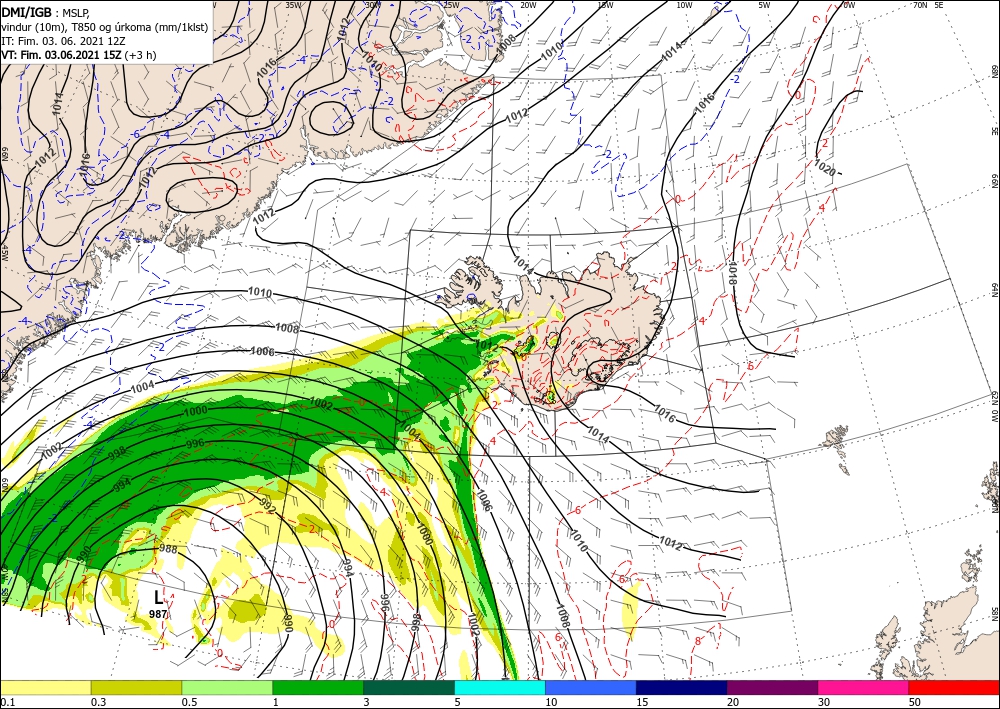The width and height of the screenshot is (1000, 709).
Task: Click the '70N' latitude label
Action: pyautogui.click(x=920, y=4)
